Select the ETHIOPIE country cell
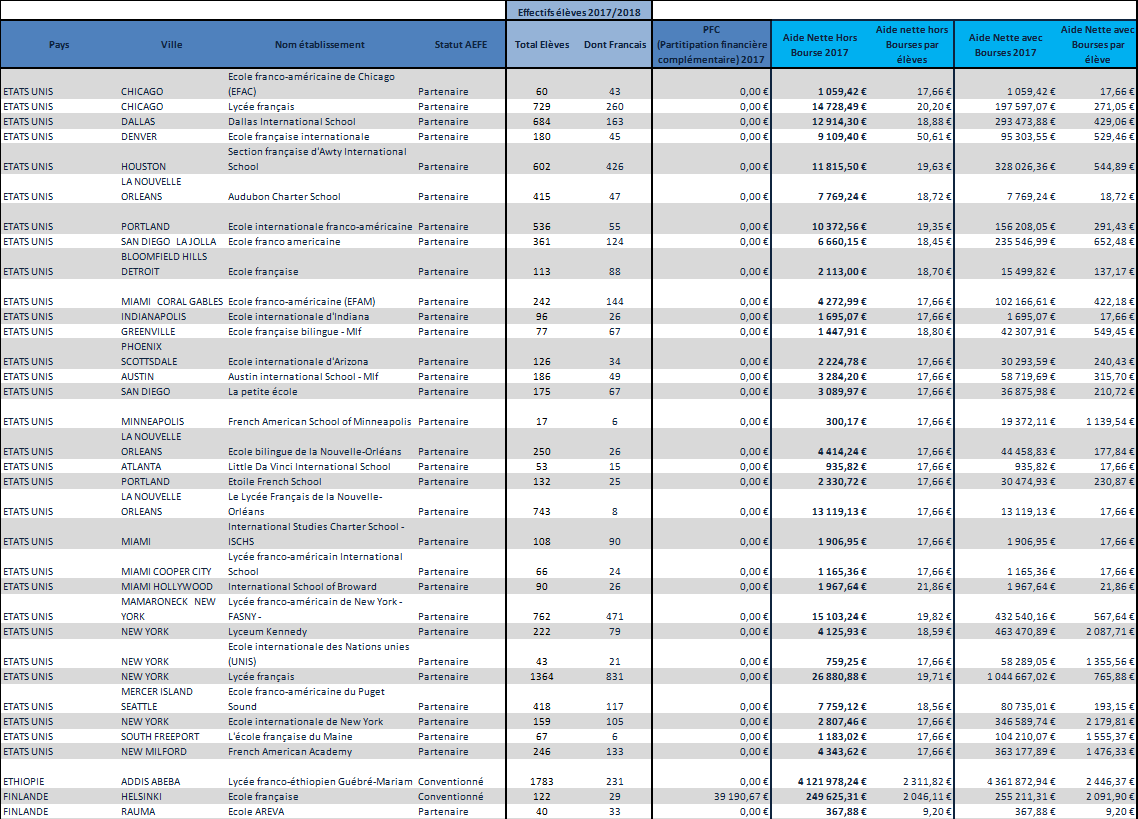This screenshot has width=1138, height=819. (27, 781)
